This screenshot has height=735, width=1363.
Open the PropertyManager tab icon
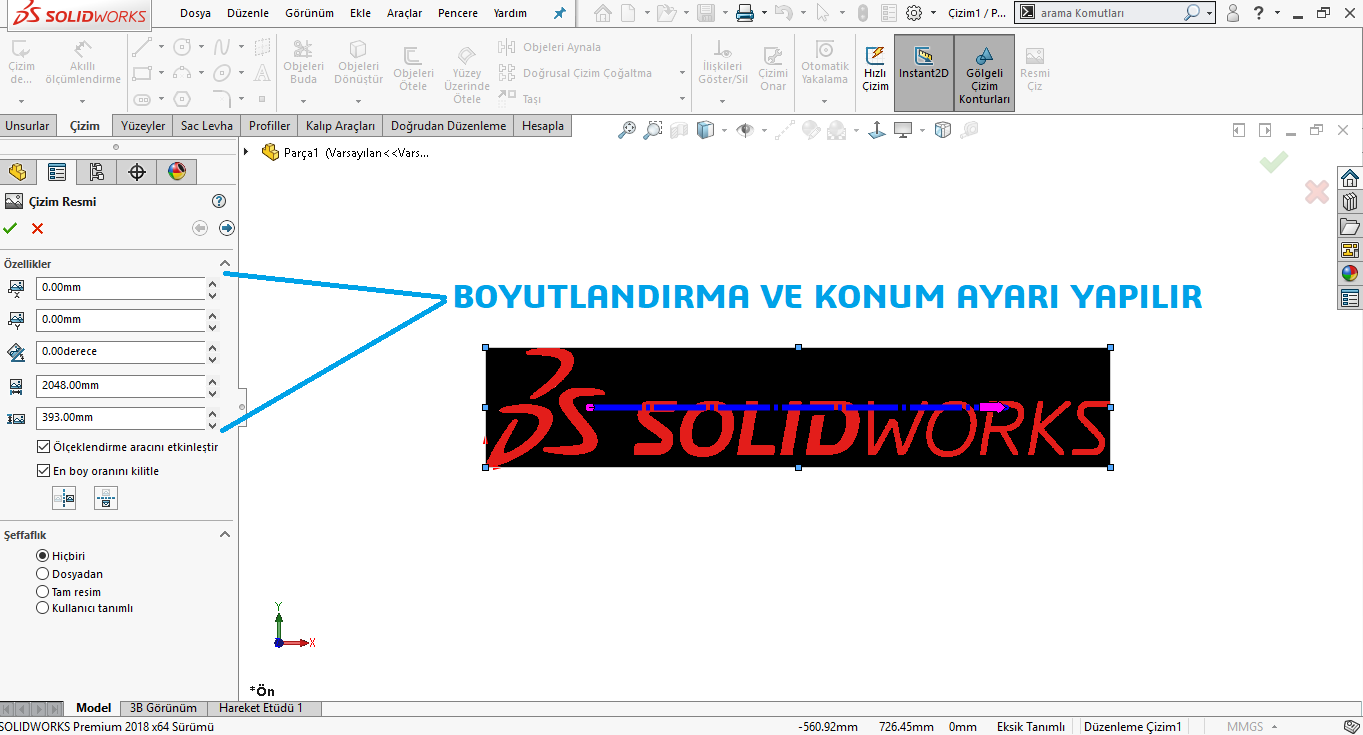[x=57, y=172]
